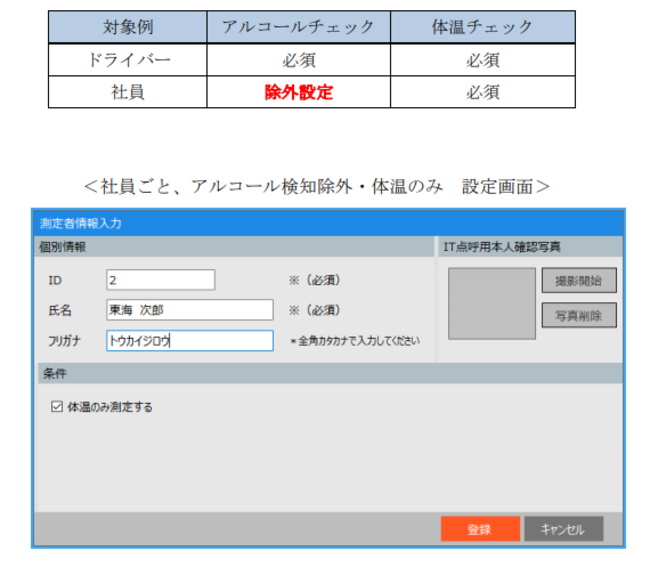Click the 対象例 table header cell
650x575 pixels.
click(127, 27)
